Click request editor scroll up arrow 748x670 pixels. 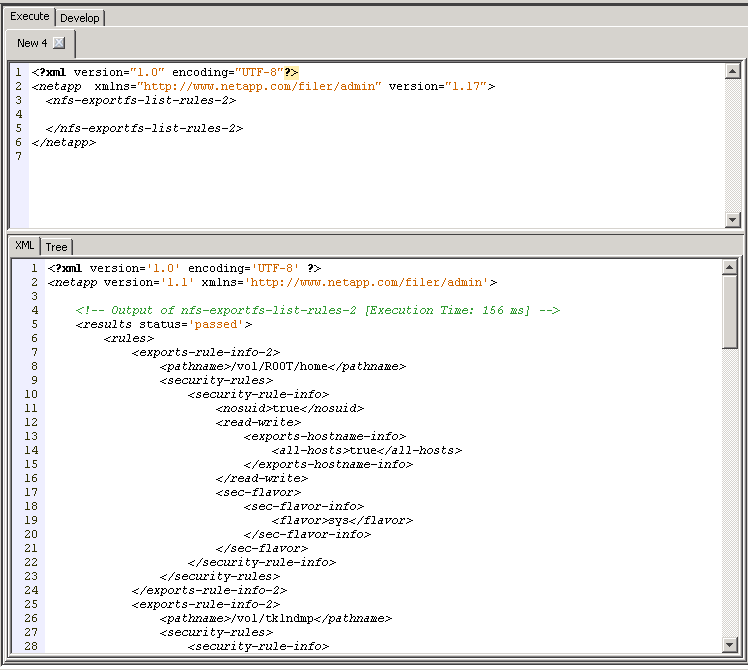pos(732,72)
